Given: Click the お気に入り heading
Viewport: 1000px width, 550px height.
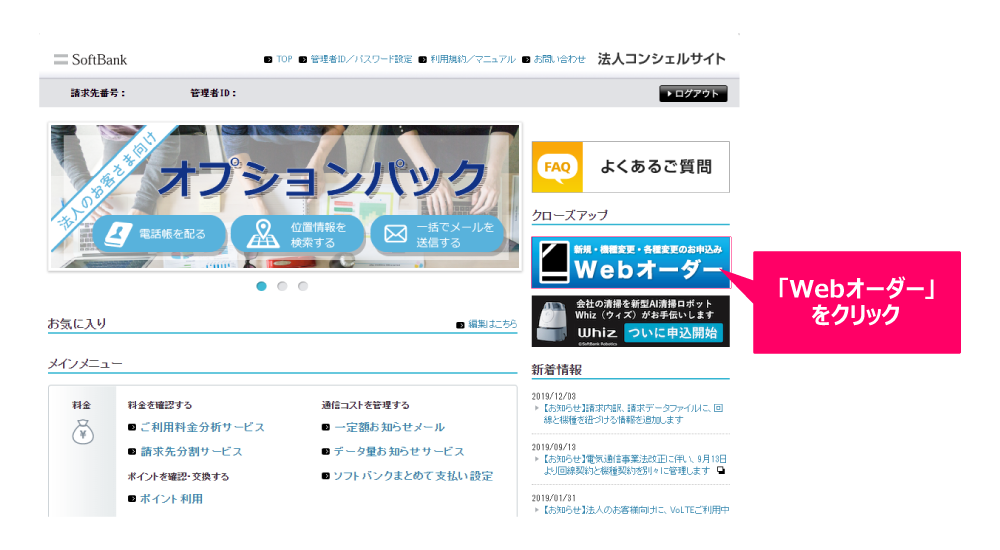Looking at the screenshot, I should (77, 323).
